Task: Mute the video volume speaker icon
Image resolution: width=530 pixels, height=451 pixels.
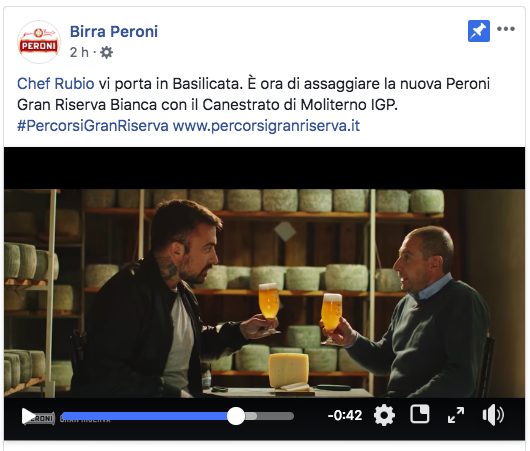Action: (493, 415)
